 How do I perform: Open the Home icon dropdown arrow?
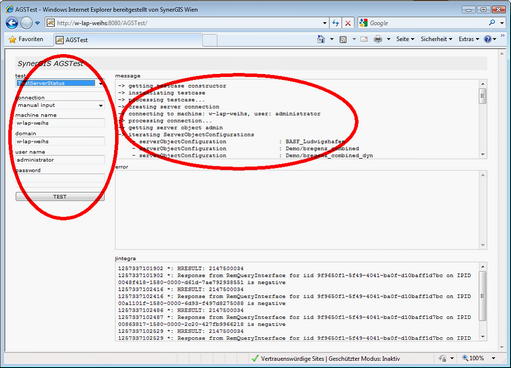(332, 39)
